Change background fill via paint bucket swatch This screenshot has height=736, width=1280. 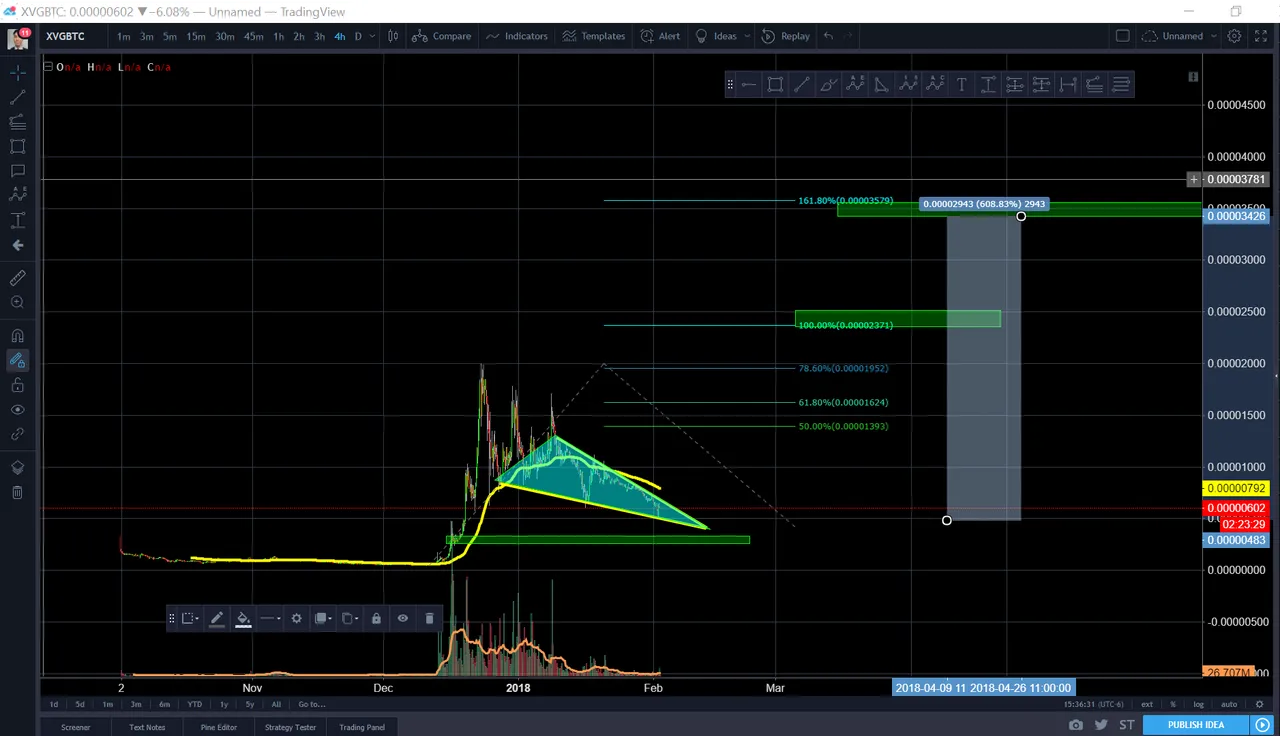coord(243,618)
